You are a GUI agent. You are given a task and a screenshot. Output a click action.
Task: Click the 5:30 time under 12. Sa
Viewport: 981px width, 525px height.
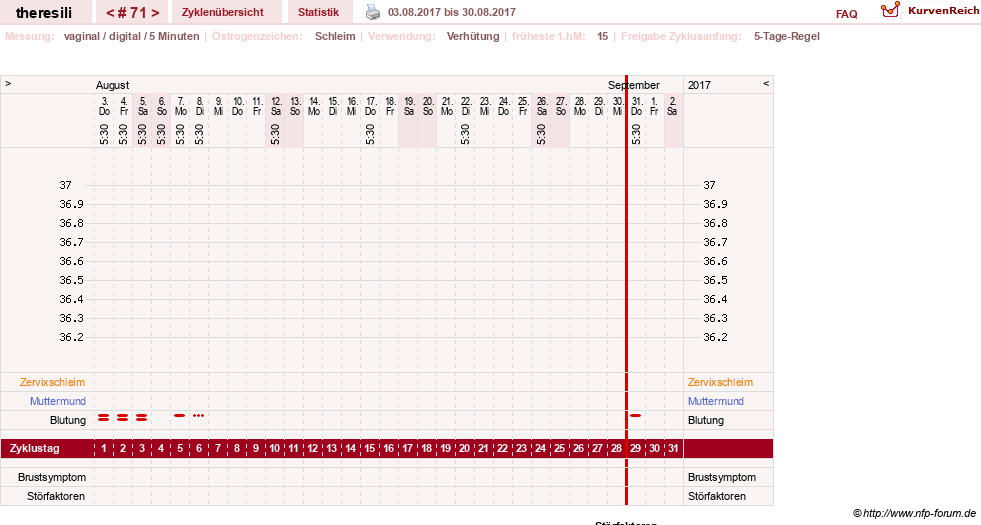[x=275, y=134]
